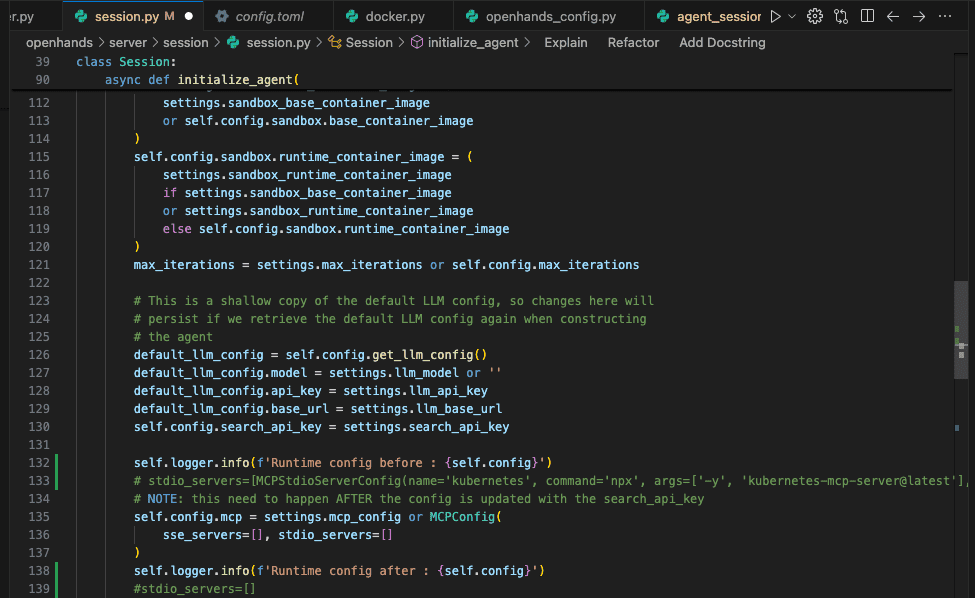Click the vertical scrollbar thumb

point(961,329)
